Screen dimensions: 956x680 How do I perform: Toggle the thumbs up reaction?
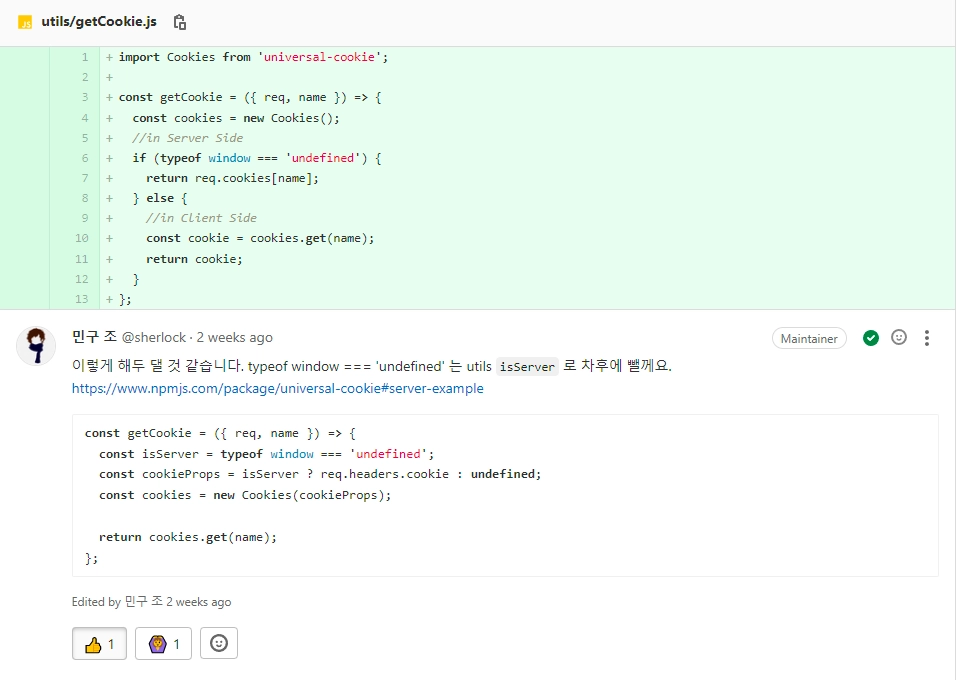point(99,644)
